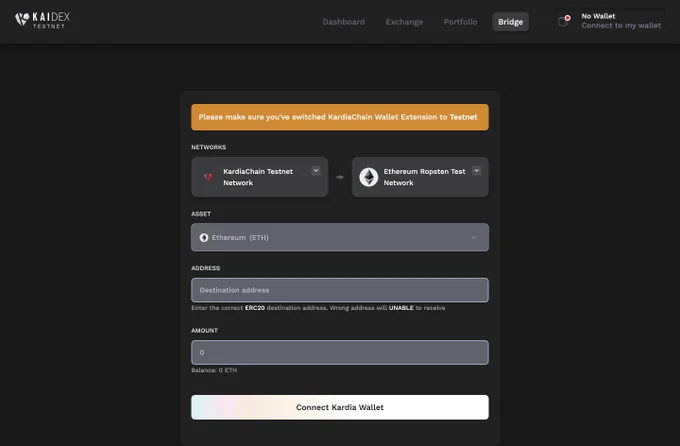Image resolution: width=680 pixels, height=446 pixels.
Task: Focus the Destination address input field
Action: (340, 290)
